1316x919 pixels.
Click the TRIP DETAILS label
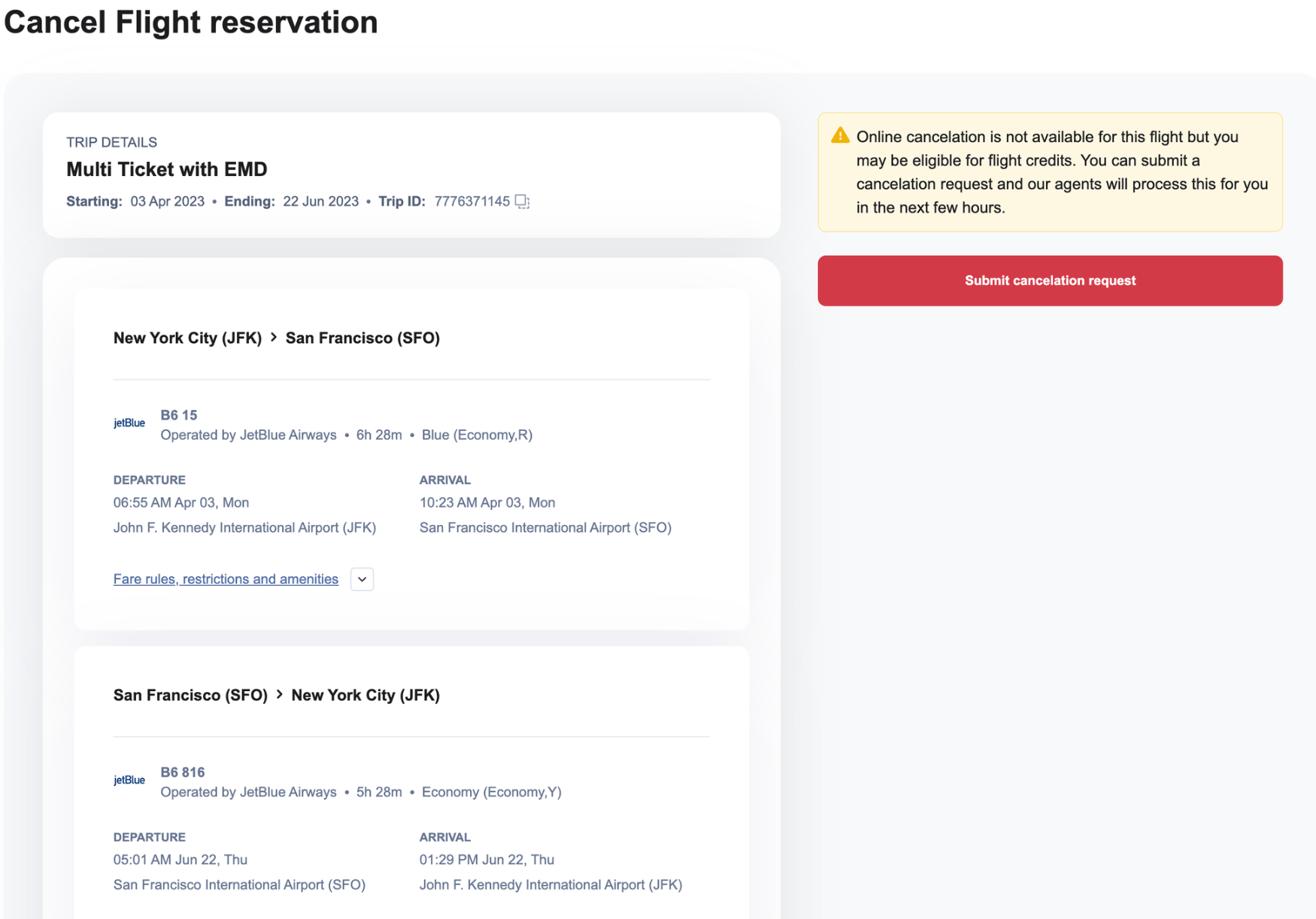pos(112,142)
